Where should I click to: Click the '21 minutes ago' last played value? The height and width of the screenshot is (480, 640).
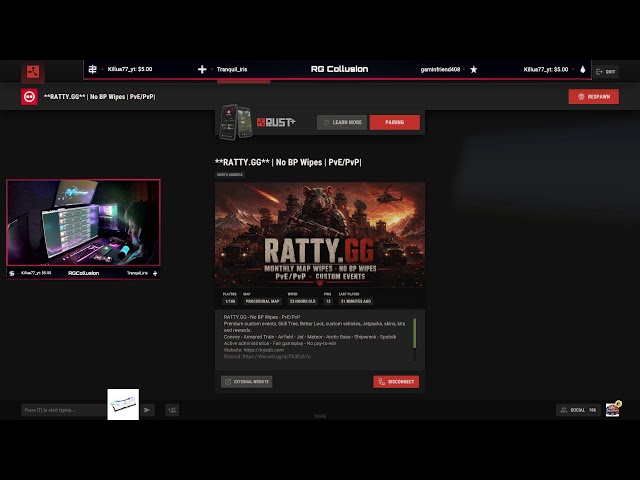point(356,301)
